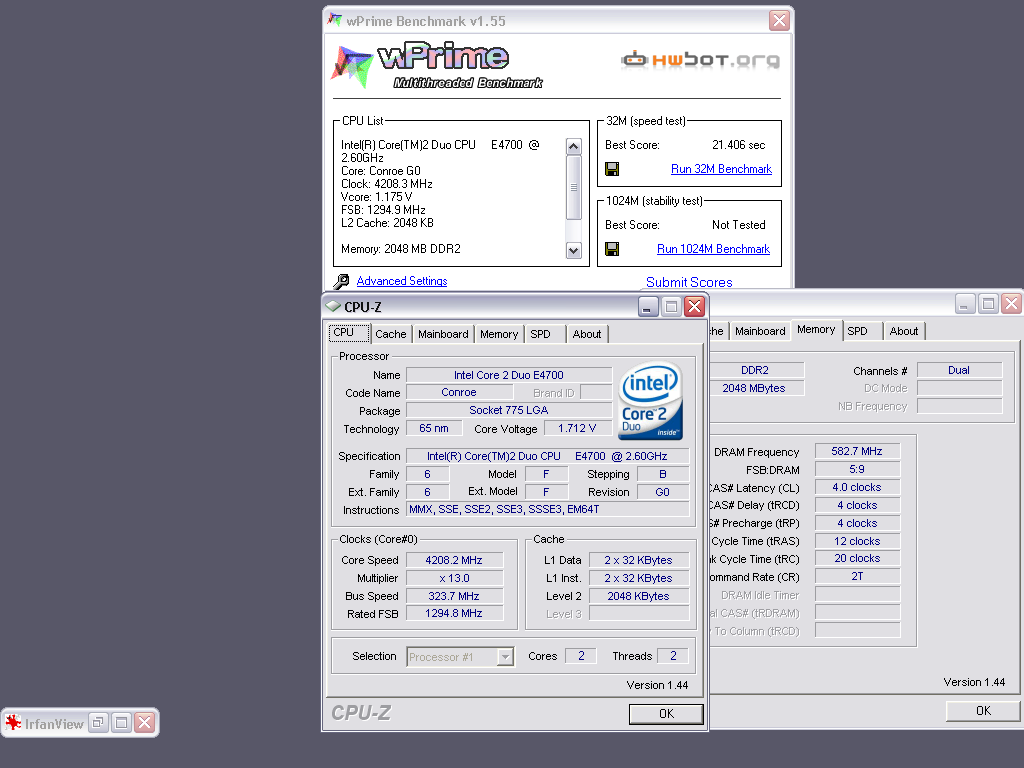Click the 1024M benchmark floppy disk save icon
The height and width of the screenshot is (768, 1024).
pos(612,249)
